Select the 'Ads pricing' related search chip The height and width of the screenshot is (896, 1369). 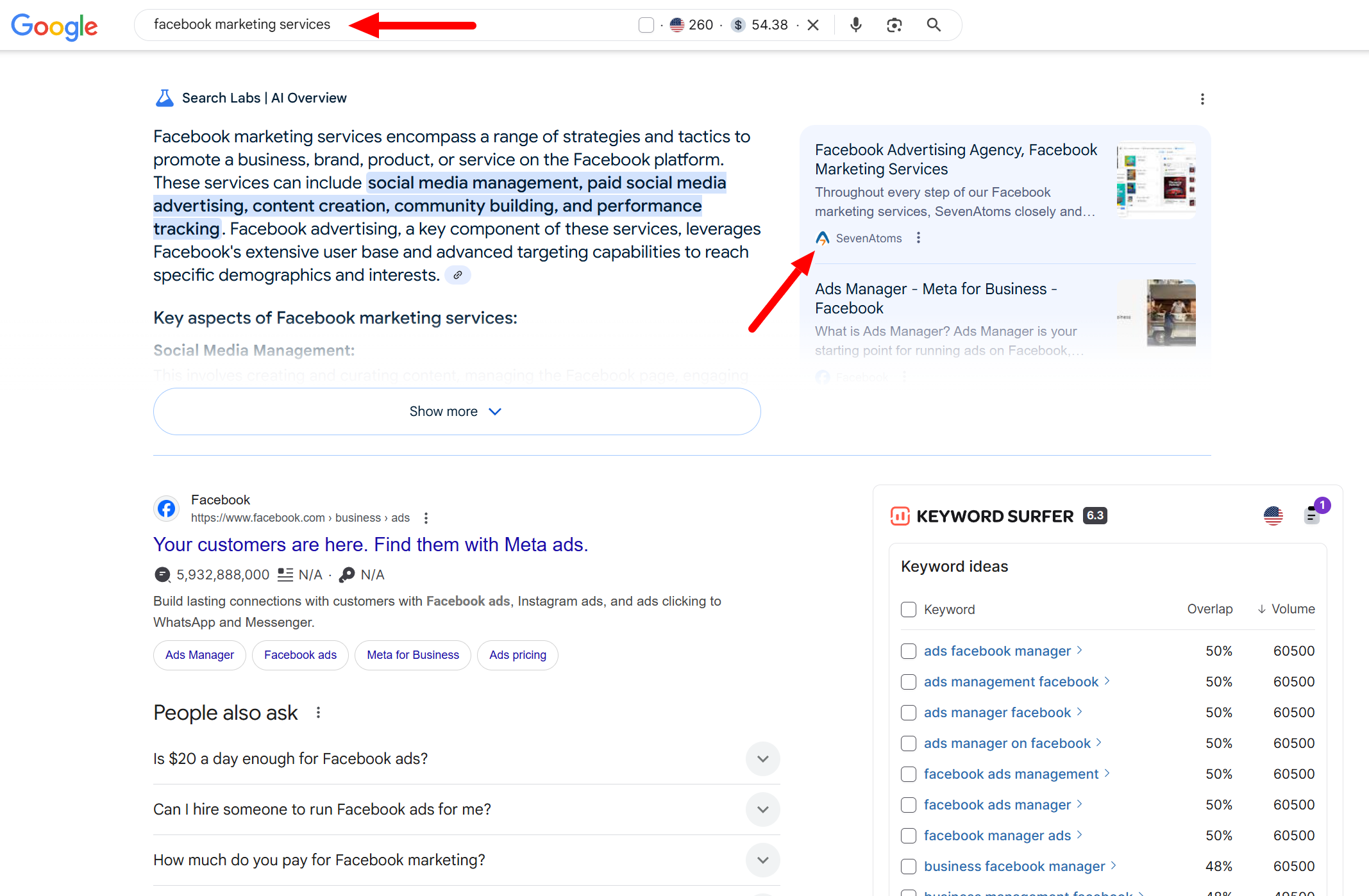[x=517, y=654]
